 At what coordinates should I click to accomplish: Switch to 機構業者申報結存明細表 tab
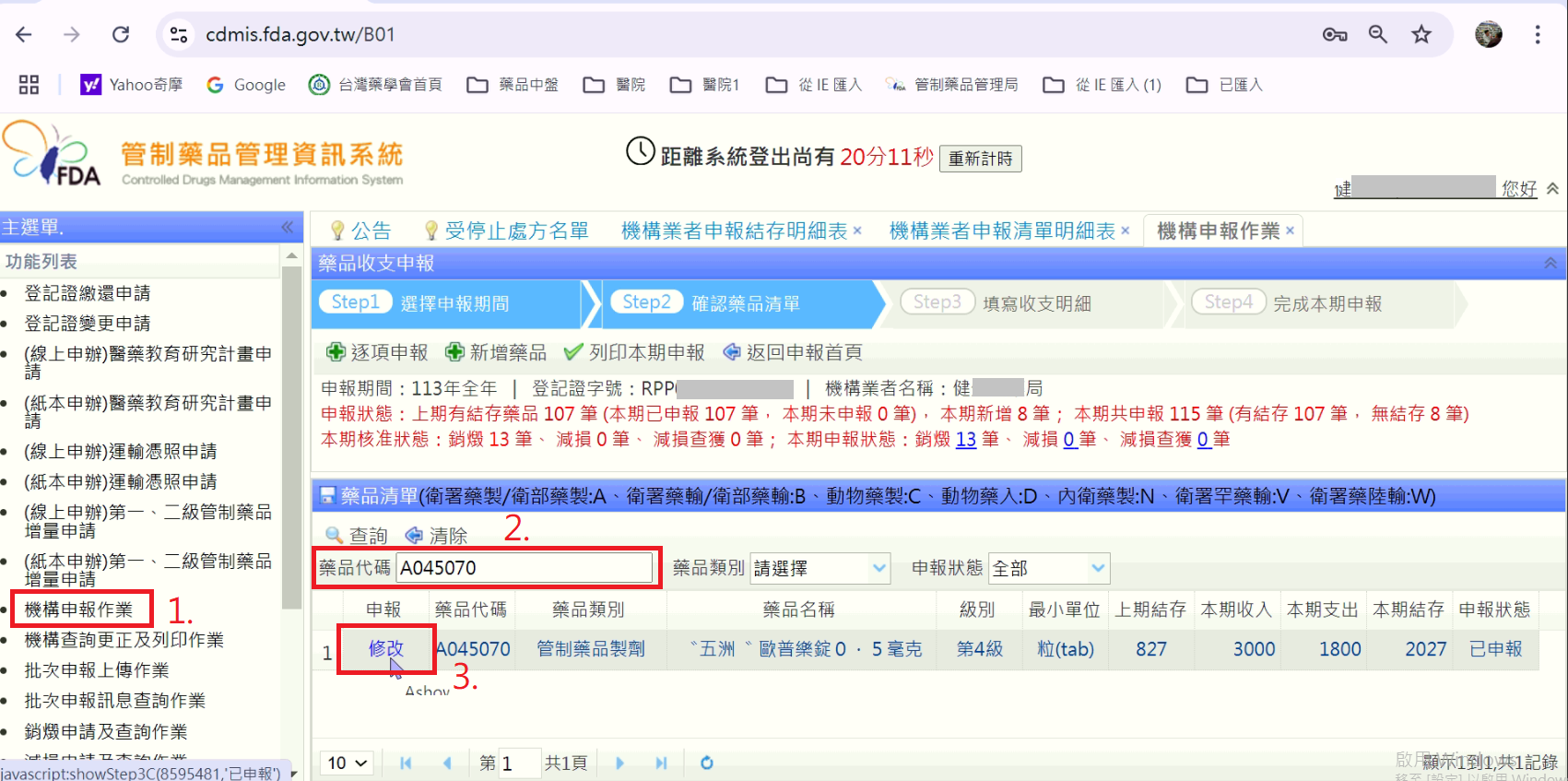tap(734, 231)
